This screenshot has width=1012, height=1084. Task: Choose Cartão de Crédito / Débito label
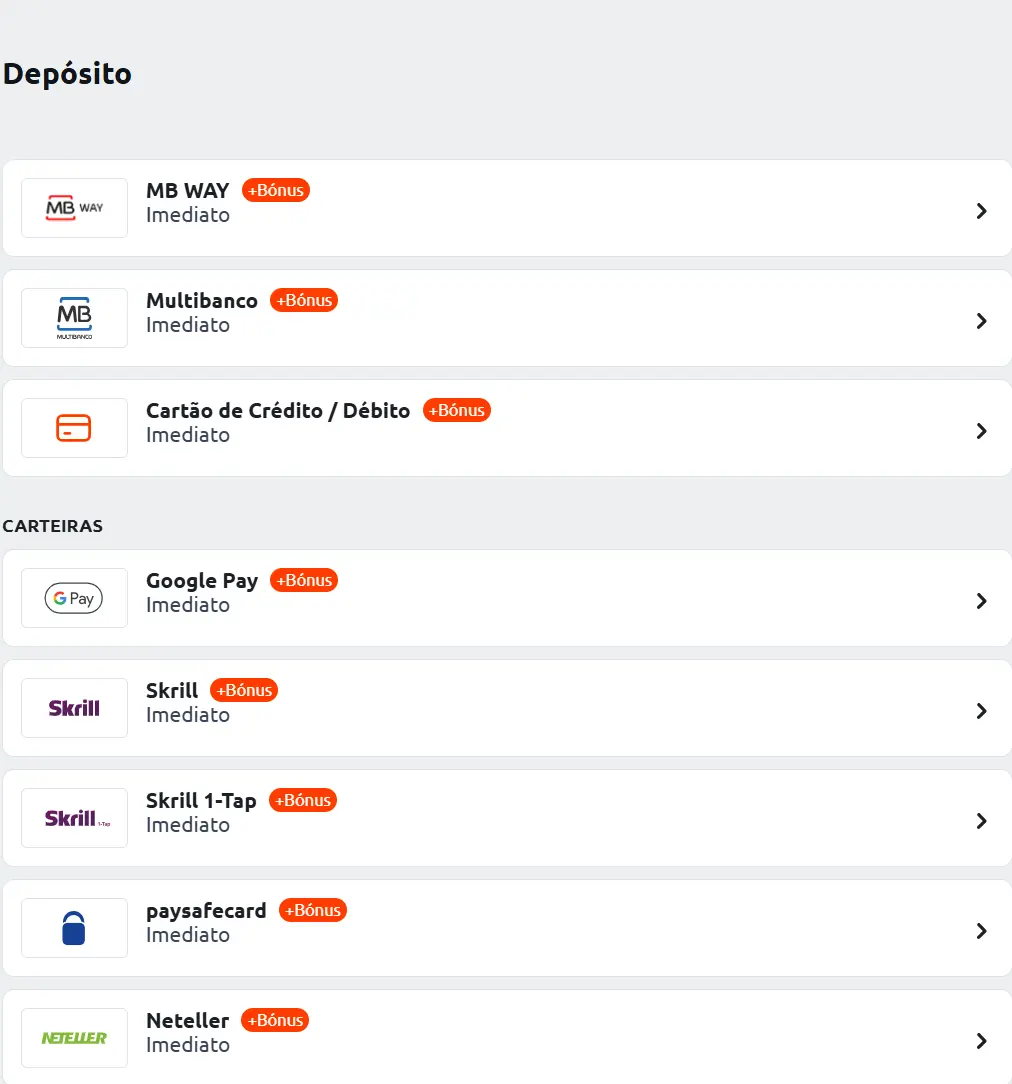point(278,411)
